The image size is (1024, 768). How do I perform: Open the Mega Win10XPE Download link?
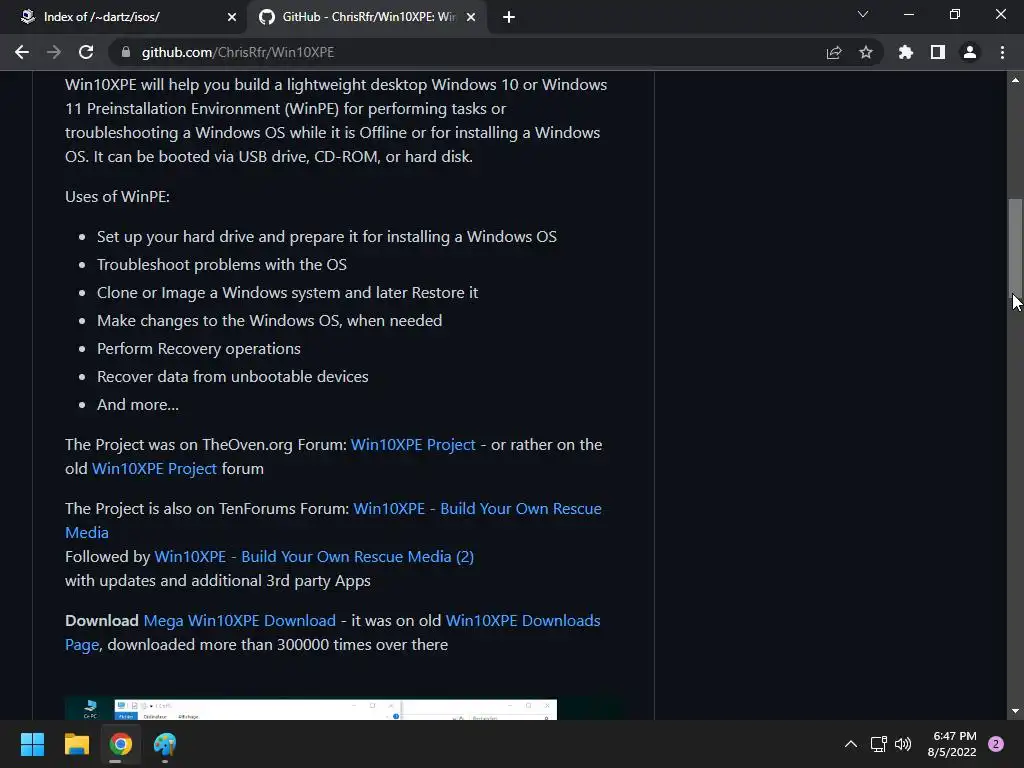[x=240, y=620]
